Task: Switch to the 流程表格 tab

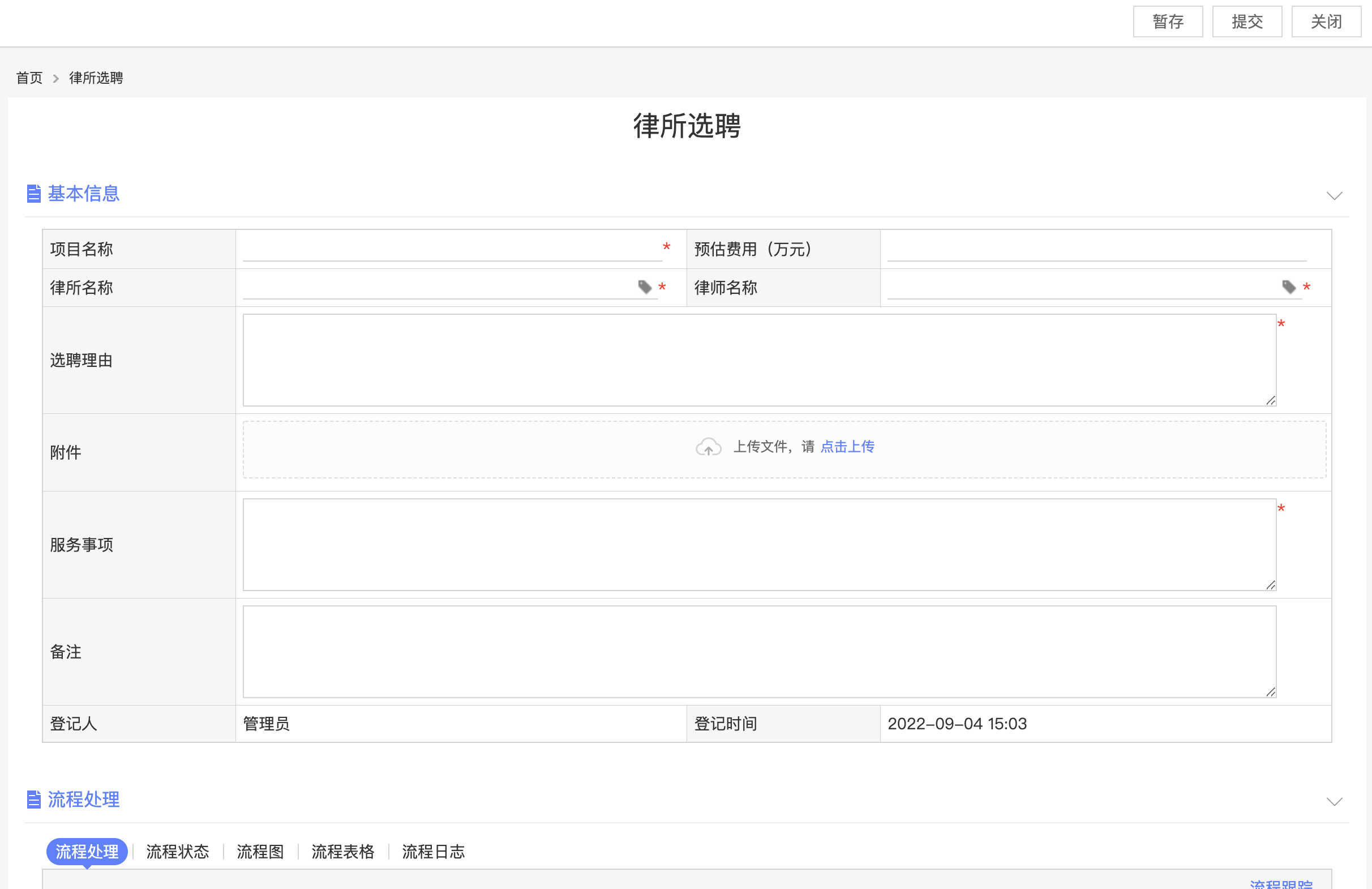Action: click(343, 852)
